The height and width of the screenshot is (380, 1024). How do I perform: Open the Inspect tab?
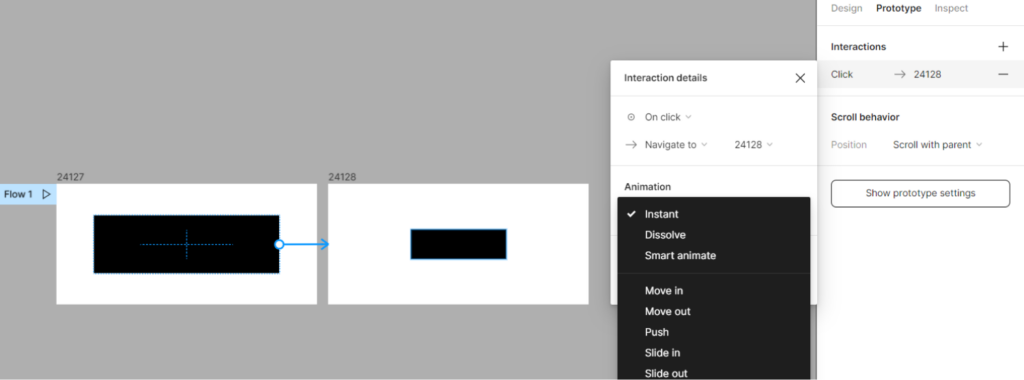pos(951,8)
